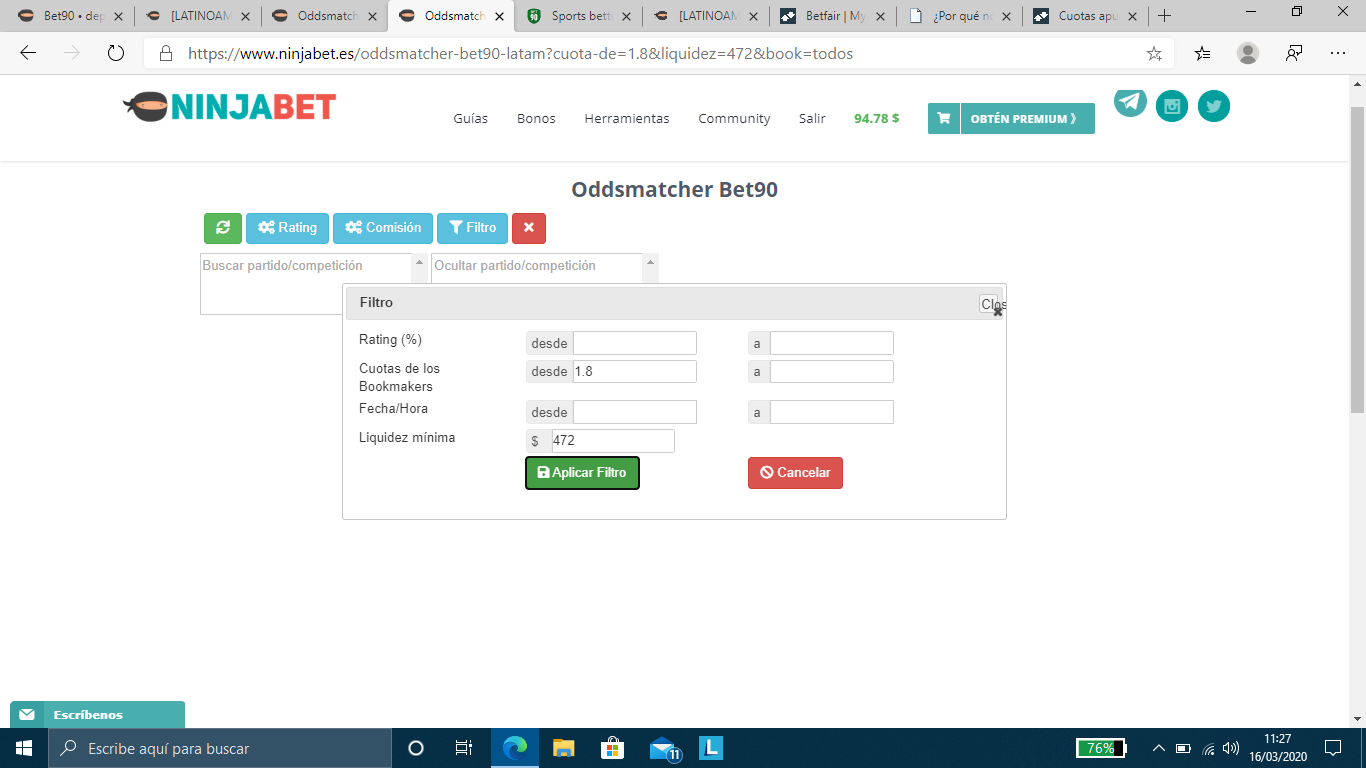1366x768 pixels.
Task: Click the Fecha/Hora desde input field
Action: click(635, 412)
